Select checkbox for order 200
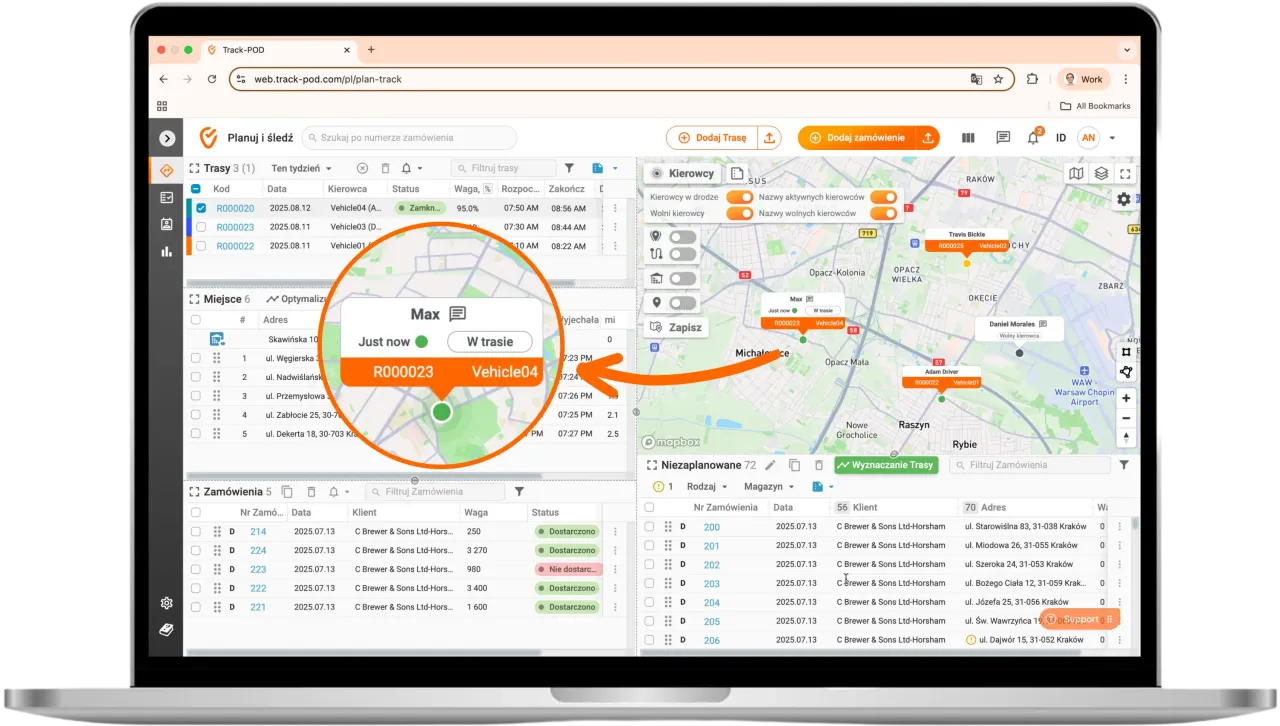Screen dimensions: 1280x726 click(x=649, y=526)
